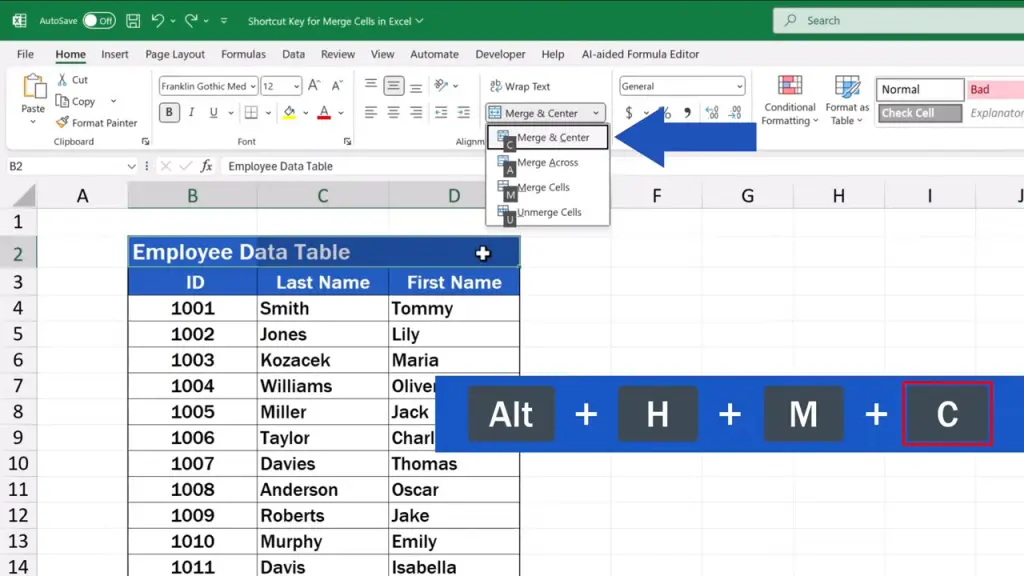Click the yellow Fill Color swatch
The width and height of the screenshot is (1024, 576).
coord(289,113)
